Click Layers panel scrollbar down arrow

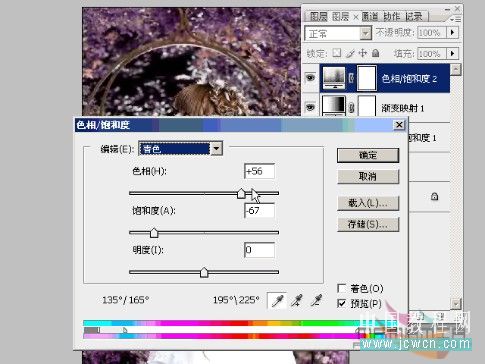point(455,303)
